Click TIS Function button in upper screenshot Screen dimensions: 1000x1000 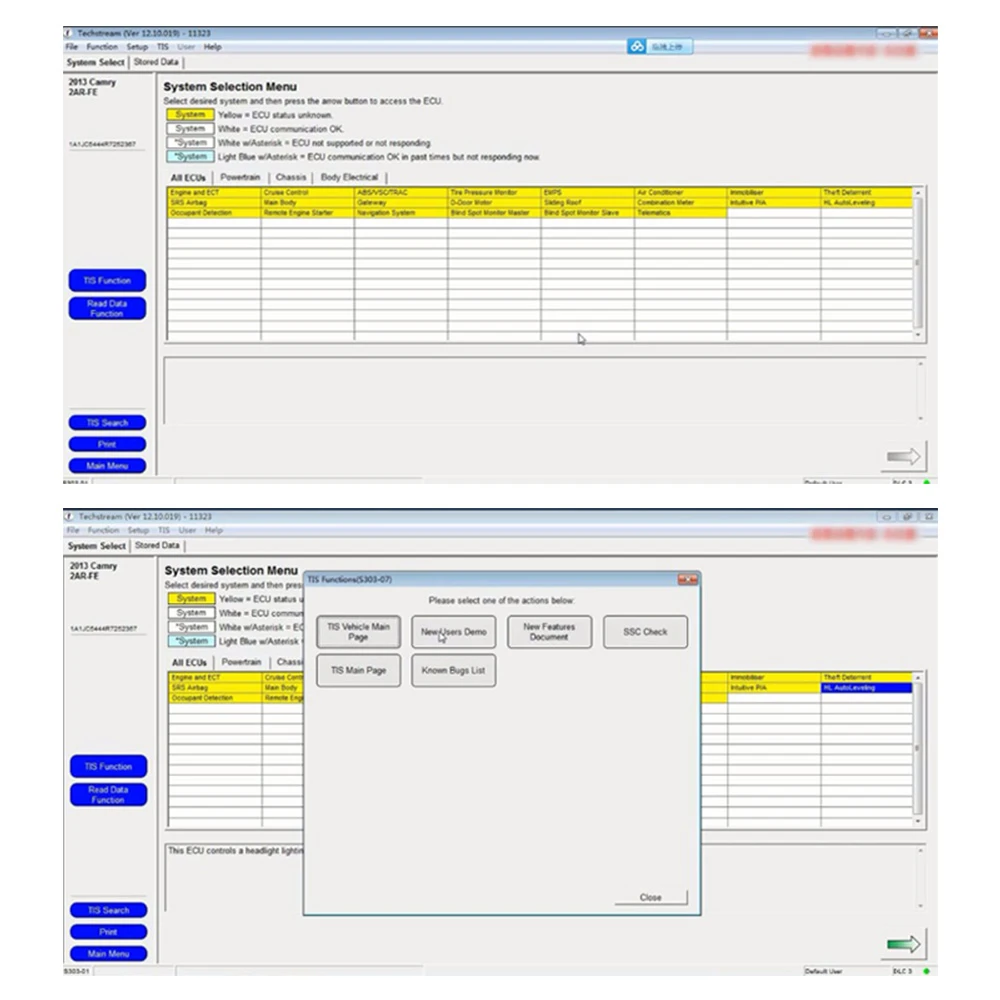click(x=107, y=281)
